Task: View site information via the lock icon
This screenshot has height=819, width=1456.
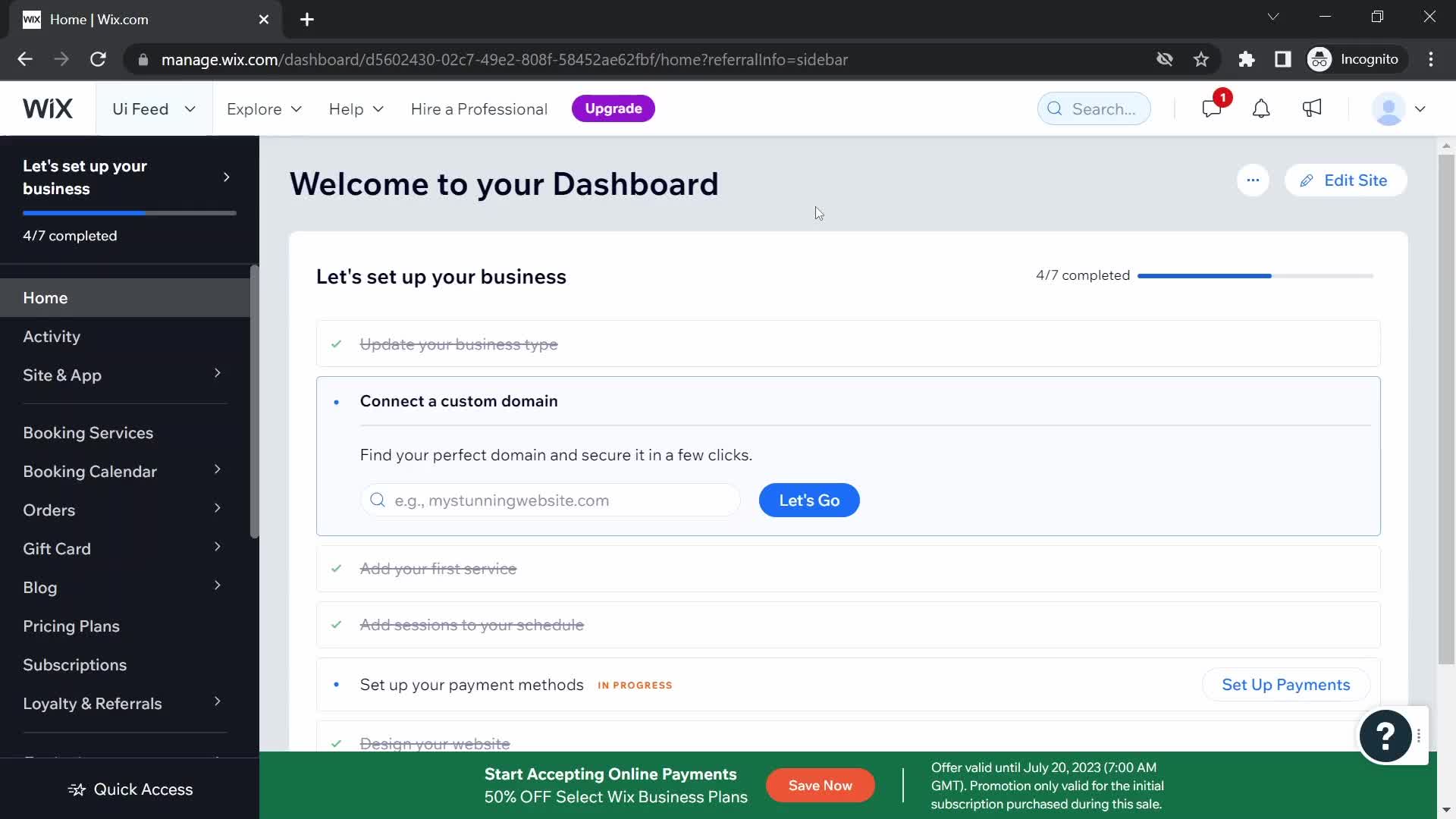Action: (143, 59)
